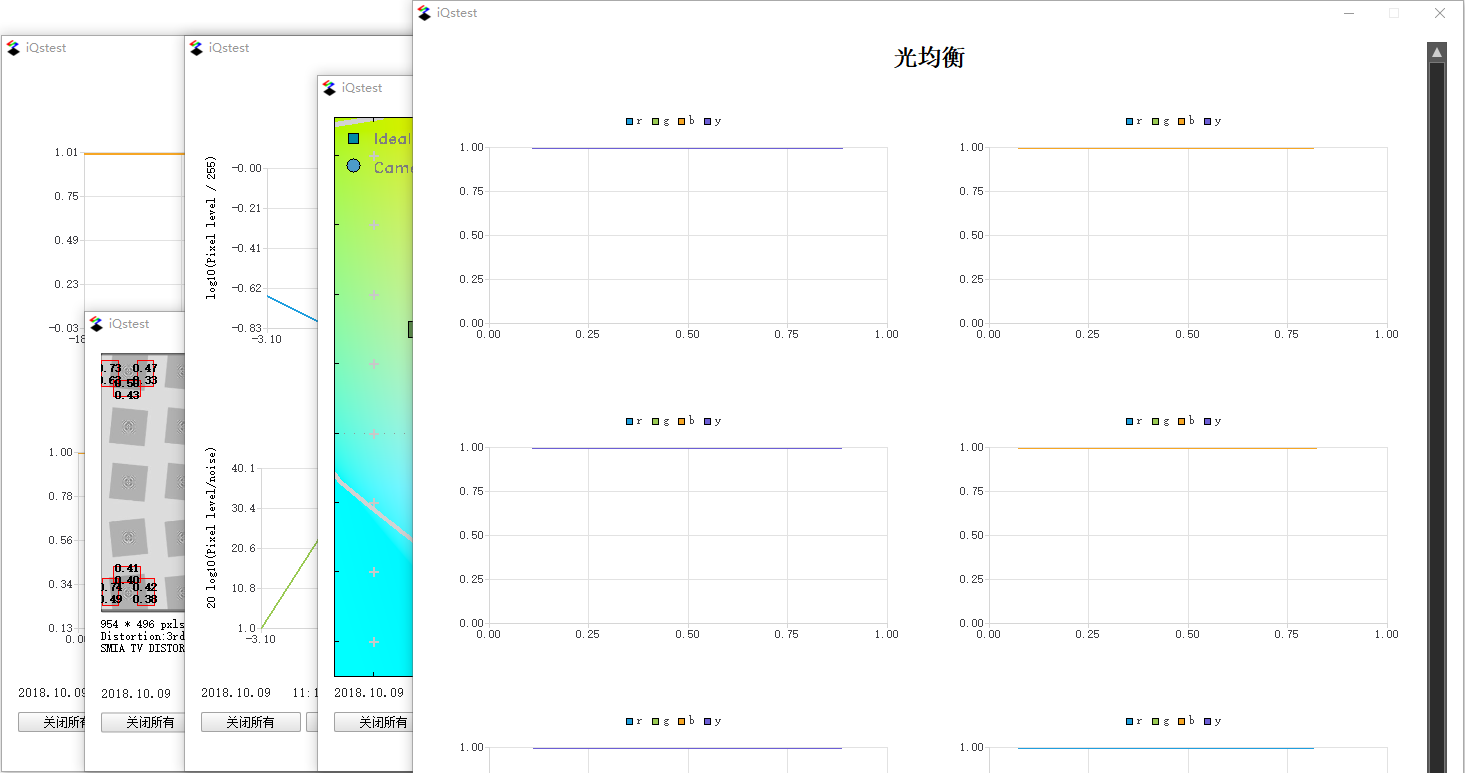Screen dimensions: 1465x773
Task: Click 关闭所有 in the Ideal/Camera color window
Action: tap(374, 722)
